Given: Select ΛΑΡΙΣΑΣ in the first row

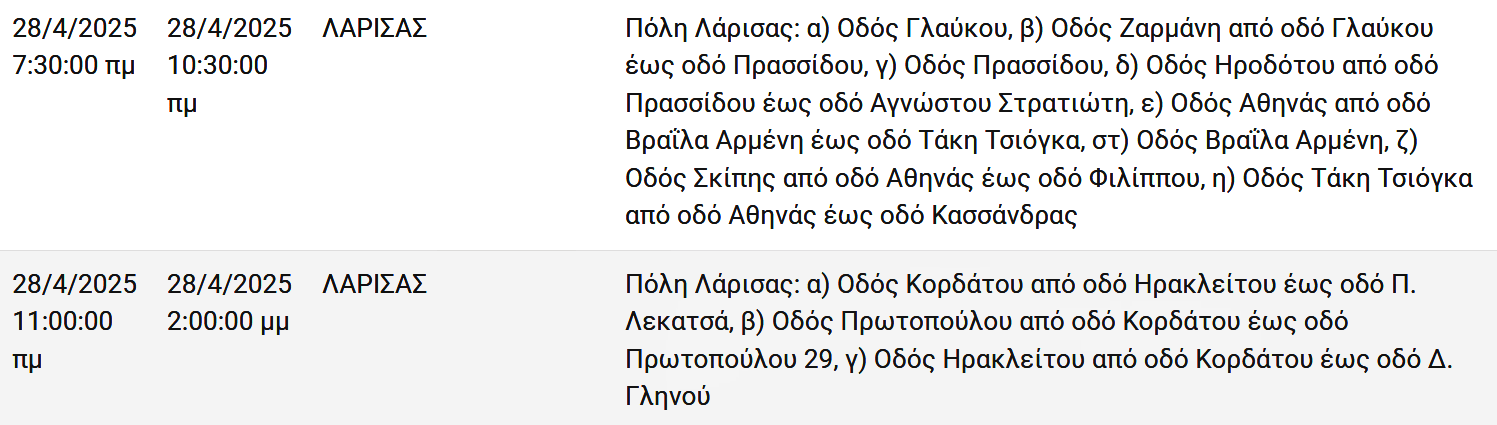Looking at the screenshot, I should tap(375, 28).
